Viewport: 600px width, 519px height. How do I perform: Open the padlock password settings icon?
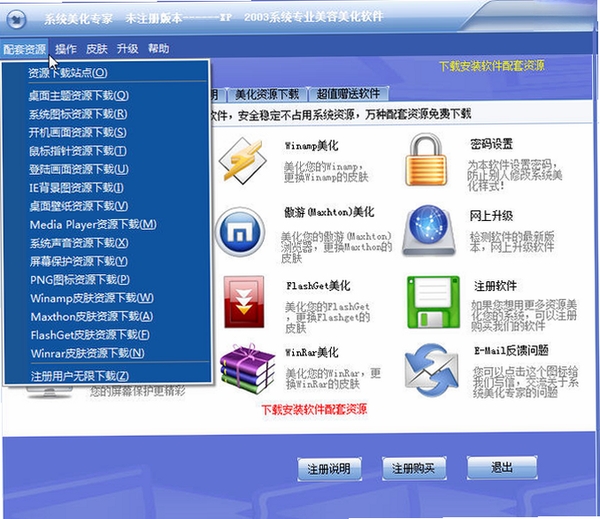[426, 159]
